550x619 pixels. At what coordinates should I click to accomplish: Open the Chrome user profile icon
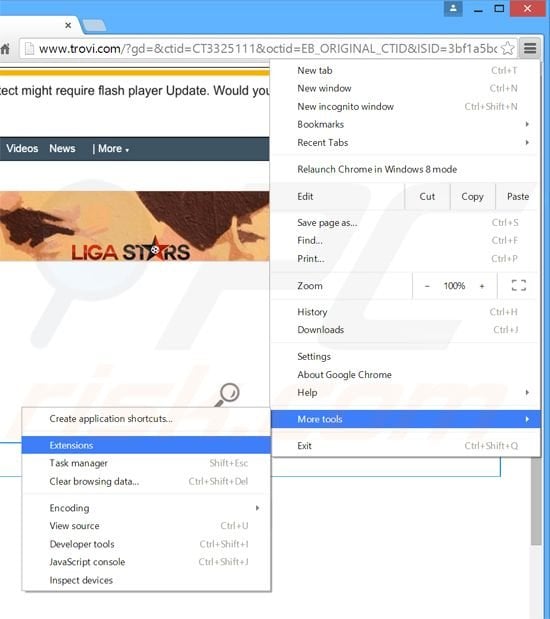coord(453,8)
